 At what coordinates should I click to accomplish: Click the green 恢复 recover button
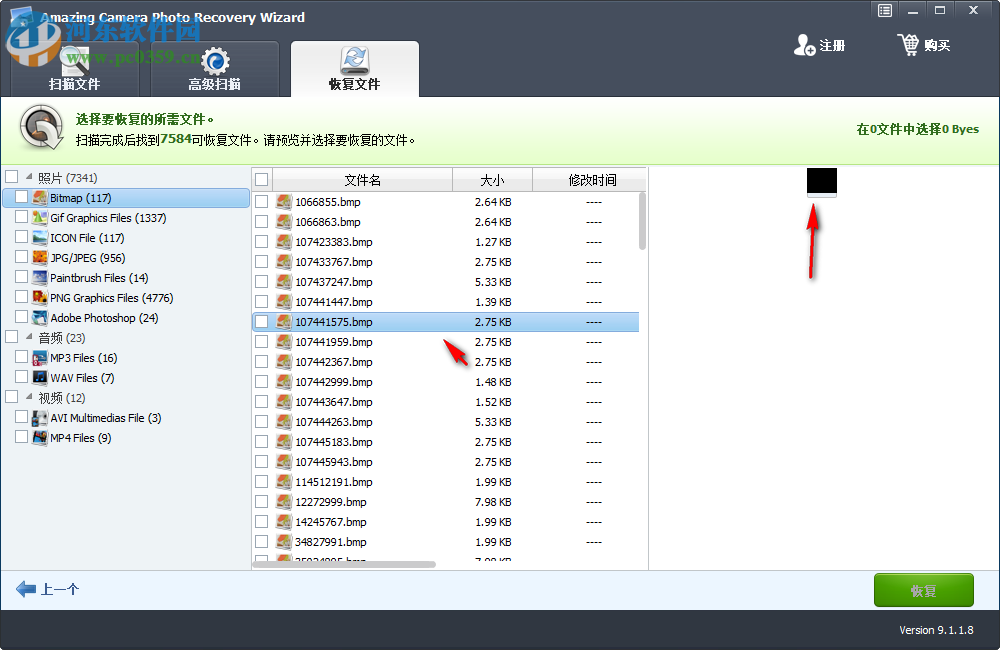(923, 590)
